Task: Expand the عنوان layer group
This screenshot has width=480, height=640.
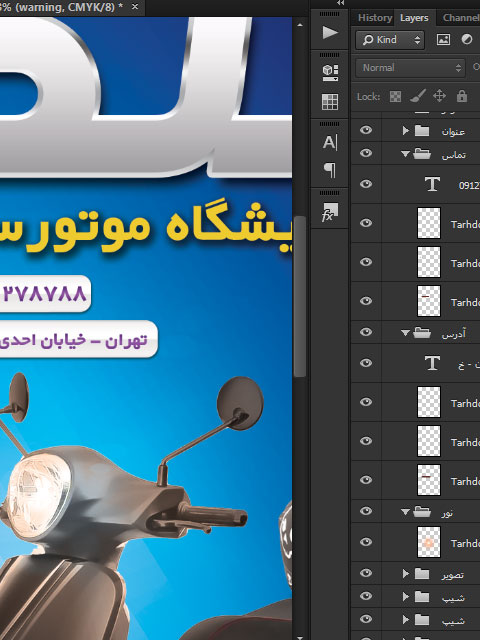Action: coord(405,131)
